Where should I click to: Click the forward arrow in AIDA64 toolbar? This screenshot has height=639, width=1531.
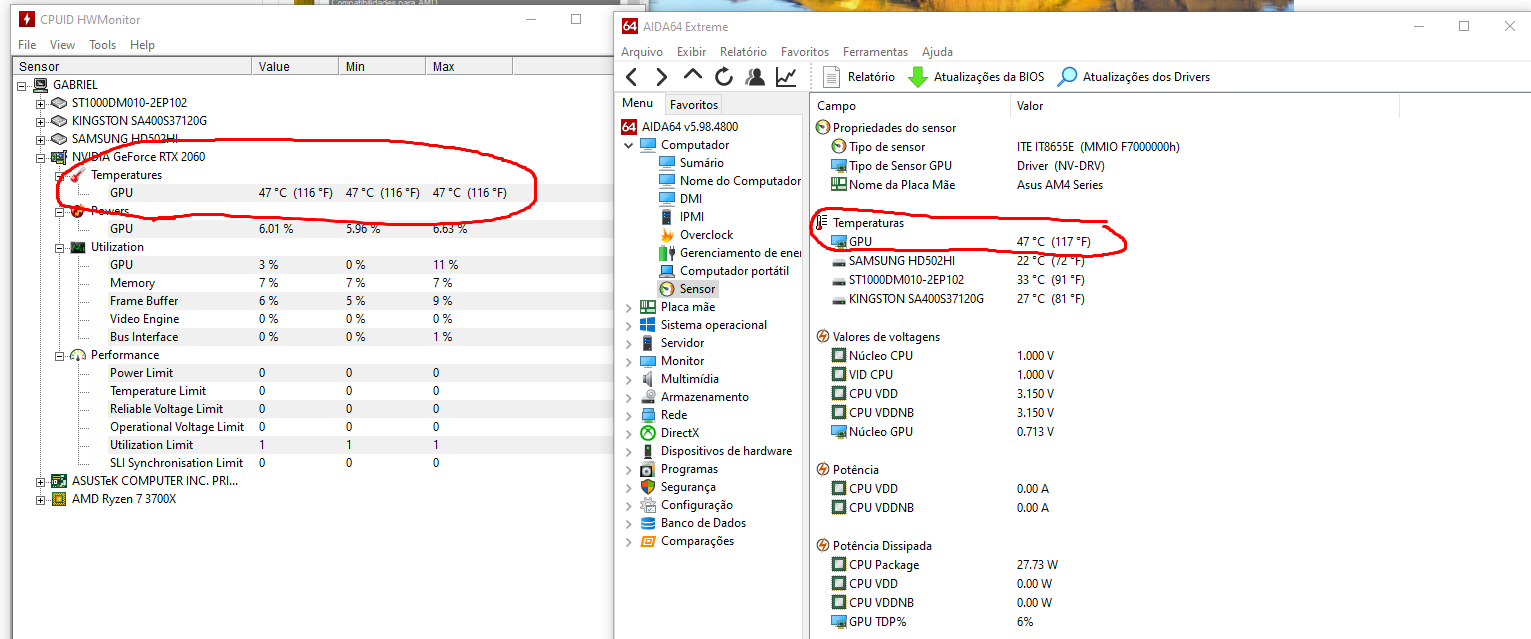coord(661,77)
